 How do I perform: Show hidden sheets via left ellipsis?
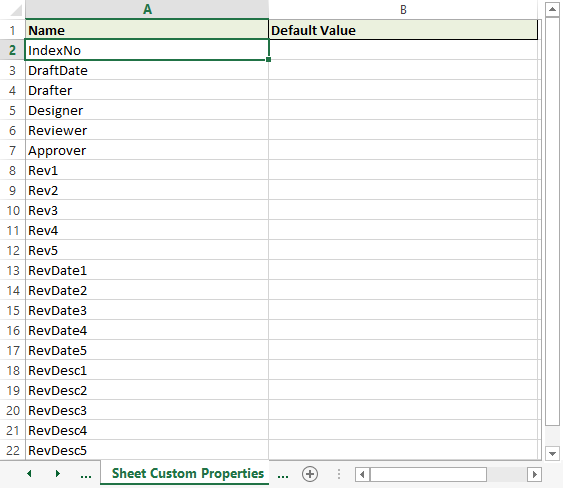click(x=86, y=474)
